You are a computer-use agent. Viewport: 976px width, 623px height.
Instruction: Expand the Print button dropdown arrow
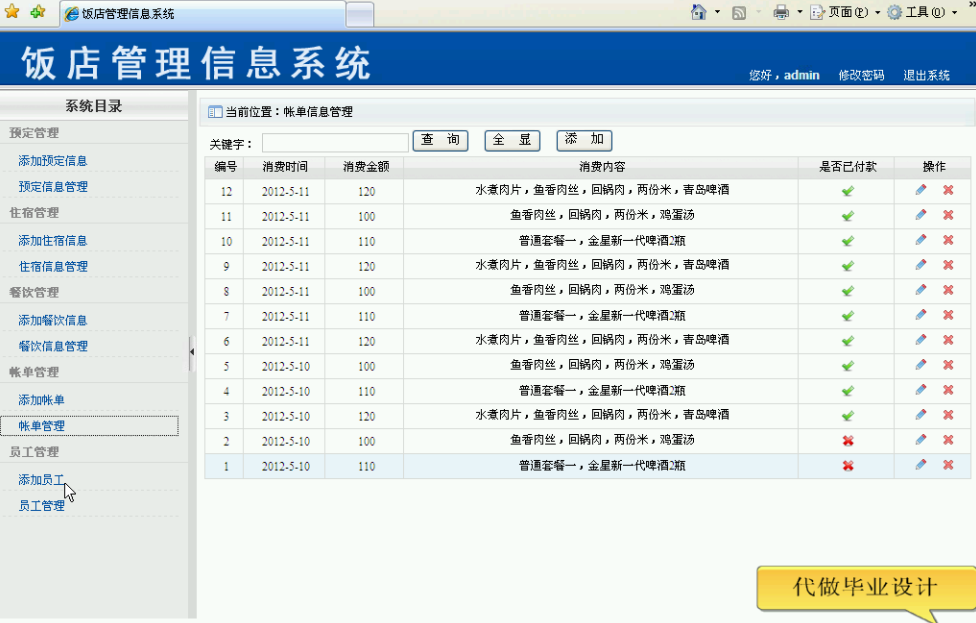pos(799,12)
